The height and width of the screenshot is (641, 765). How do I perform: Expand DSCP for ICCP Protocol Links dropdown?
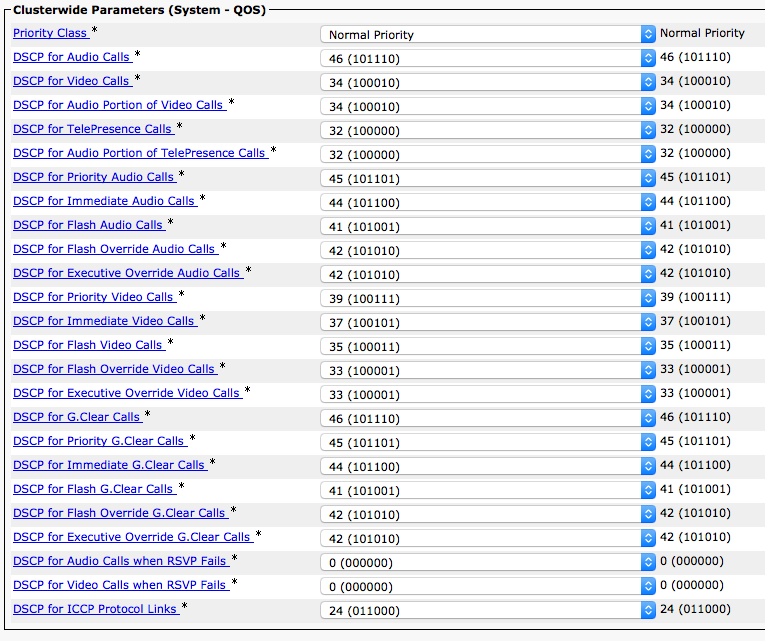pos(488,610)
